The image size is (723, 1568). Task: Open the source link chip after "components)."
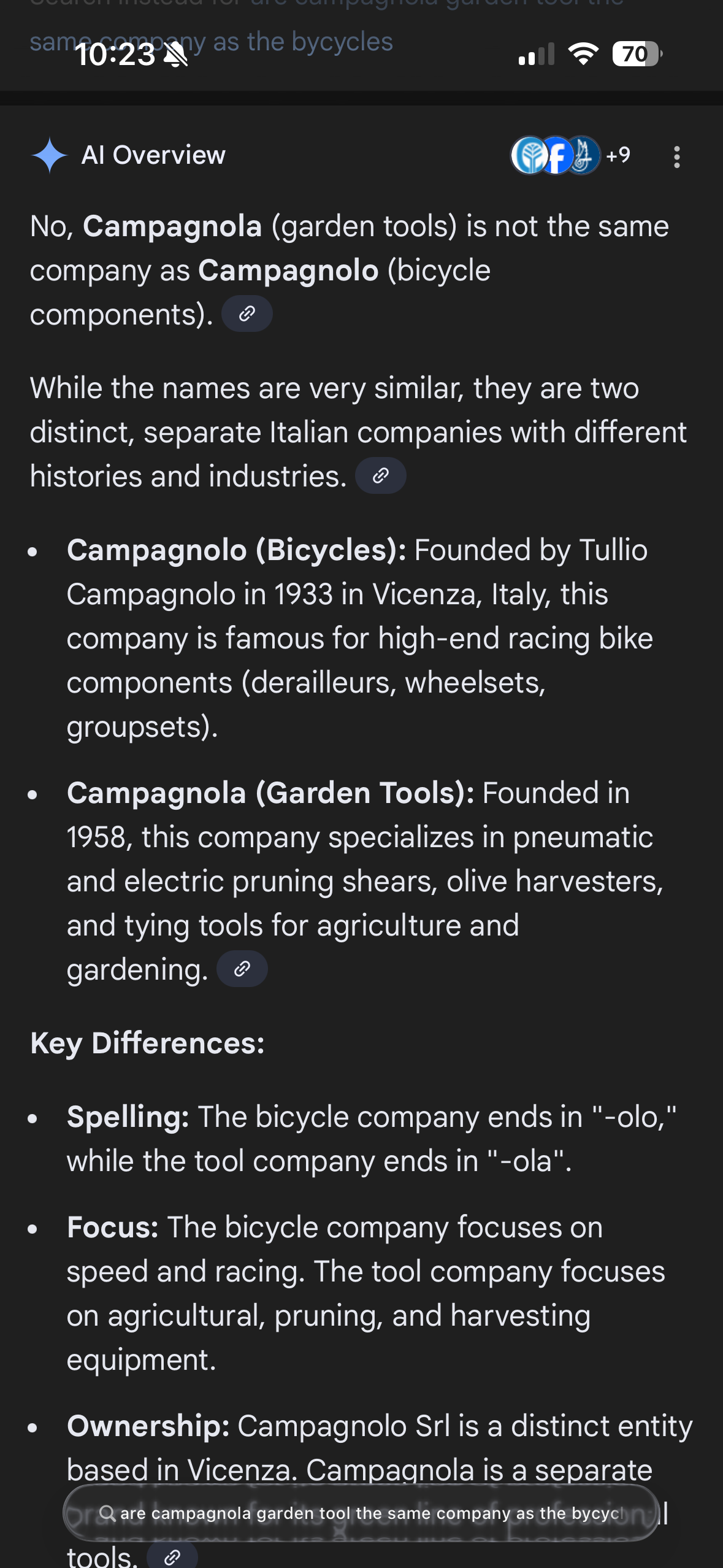pos(247,314)
